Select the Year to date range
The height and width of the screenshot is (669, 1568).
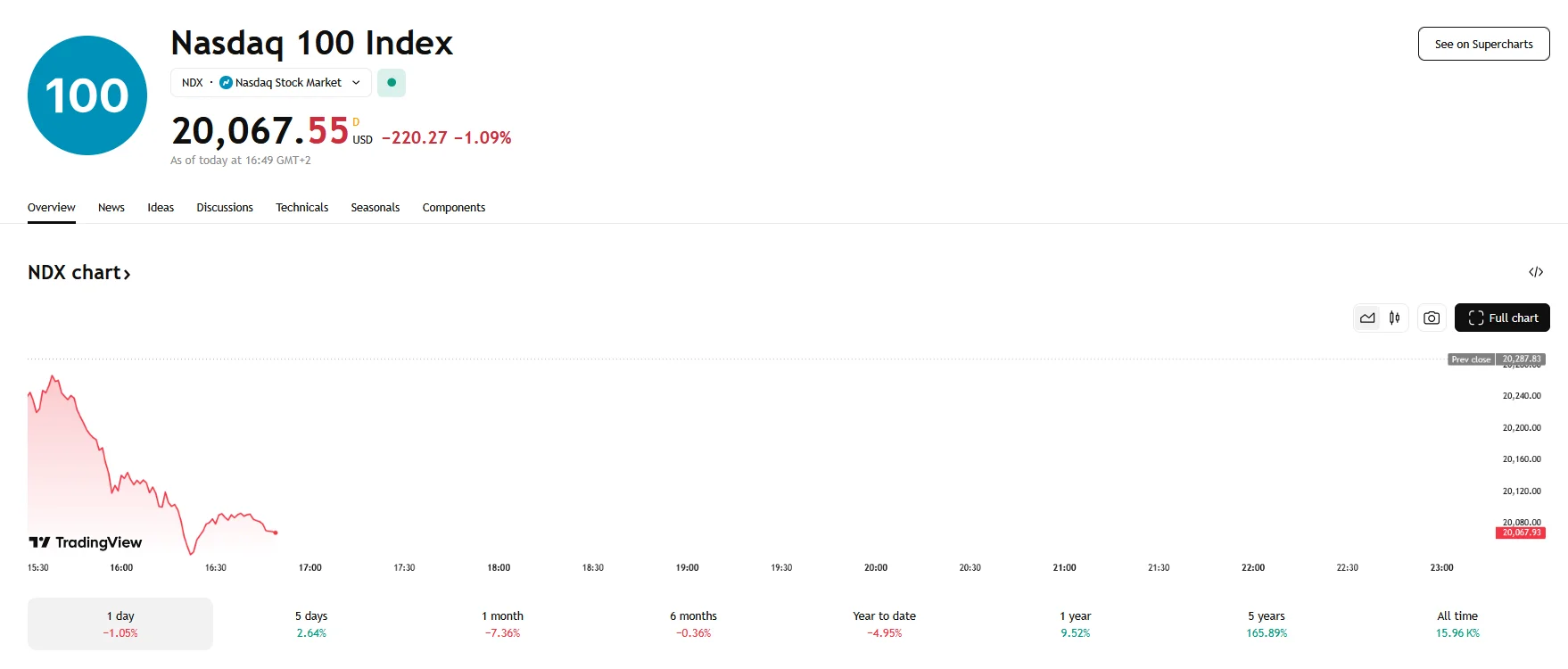[884, 624]
